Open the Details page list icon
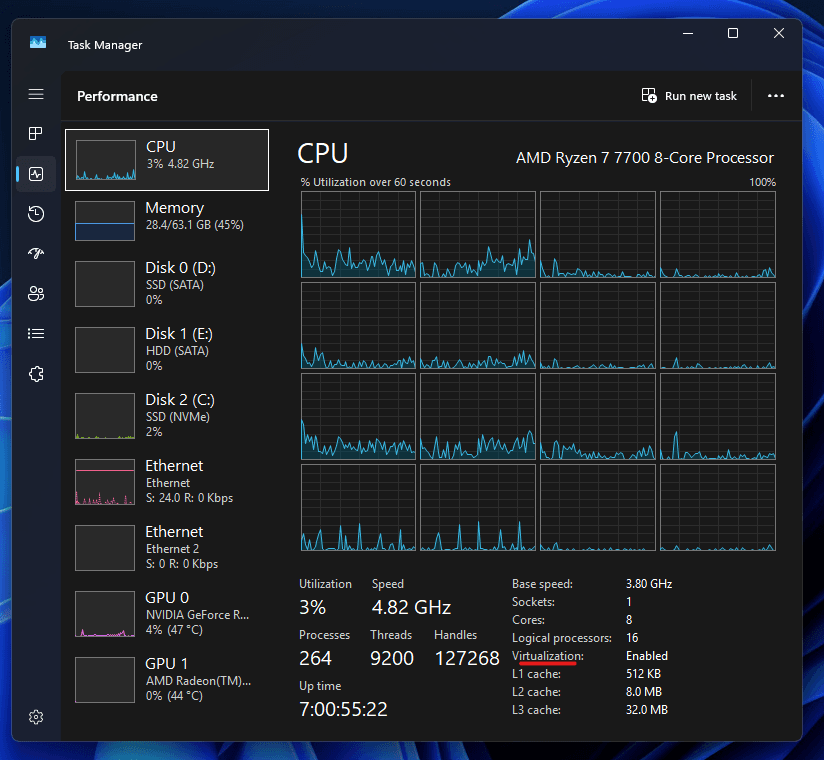The width and height of the screenshot is (824, 760). pos(36,334)
